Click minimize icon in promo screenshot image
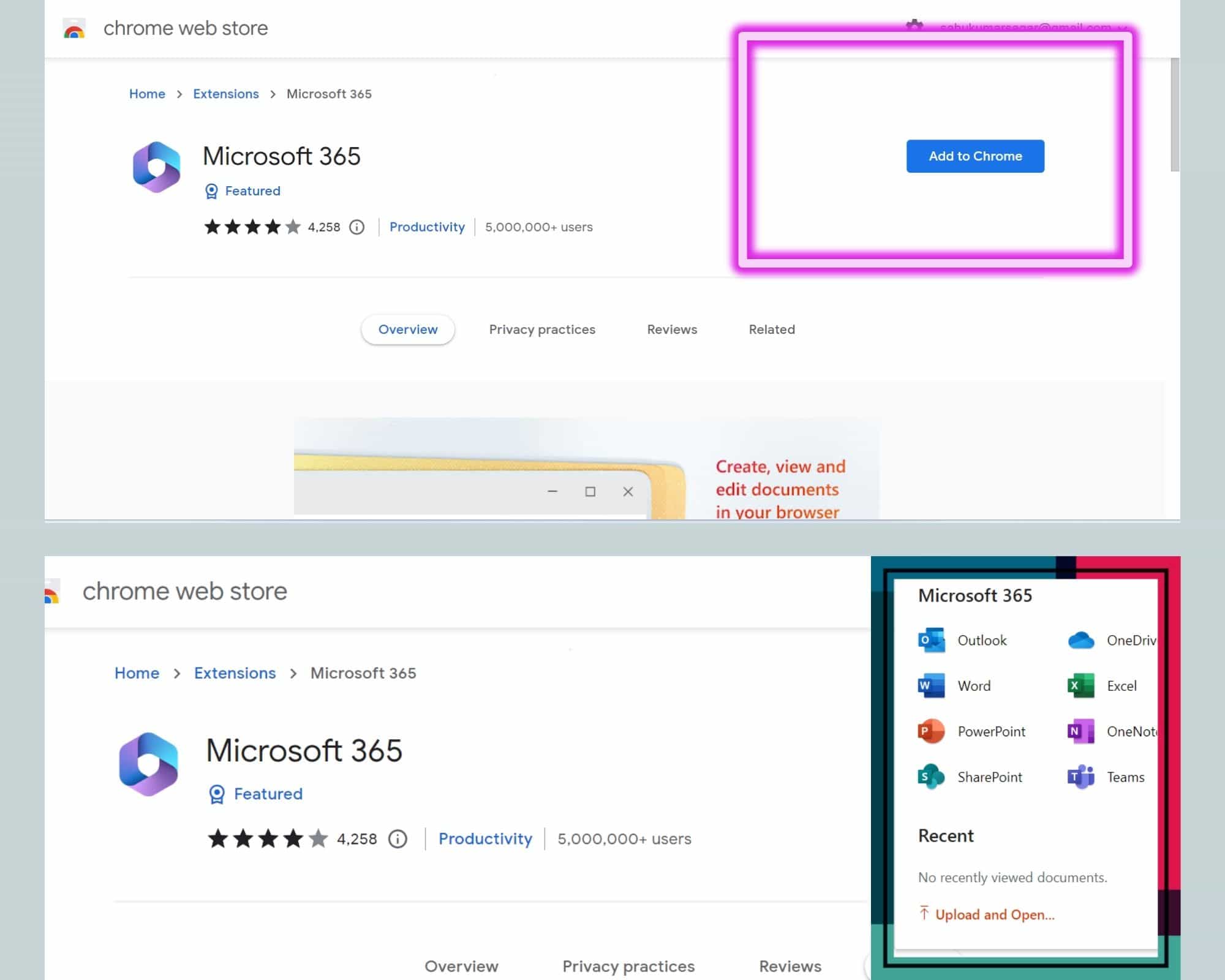The image size is (1225, 980). (552, 491)
